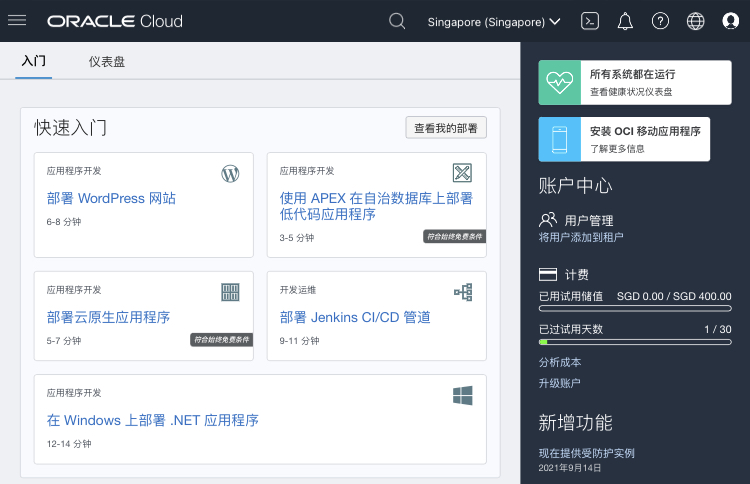Click the 查看我的部署 button
Viewport: 750px width, 484px height.
pyautogui.click(x=446, y=128)
